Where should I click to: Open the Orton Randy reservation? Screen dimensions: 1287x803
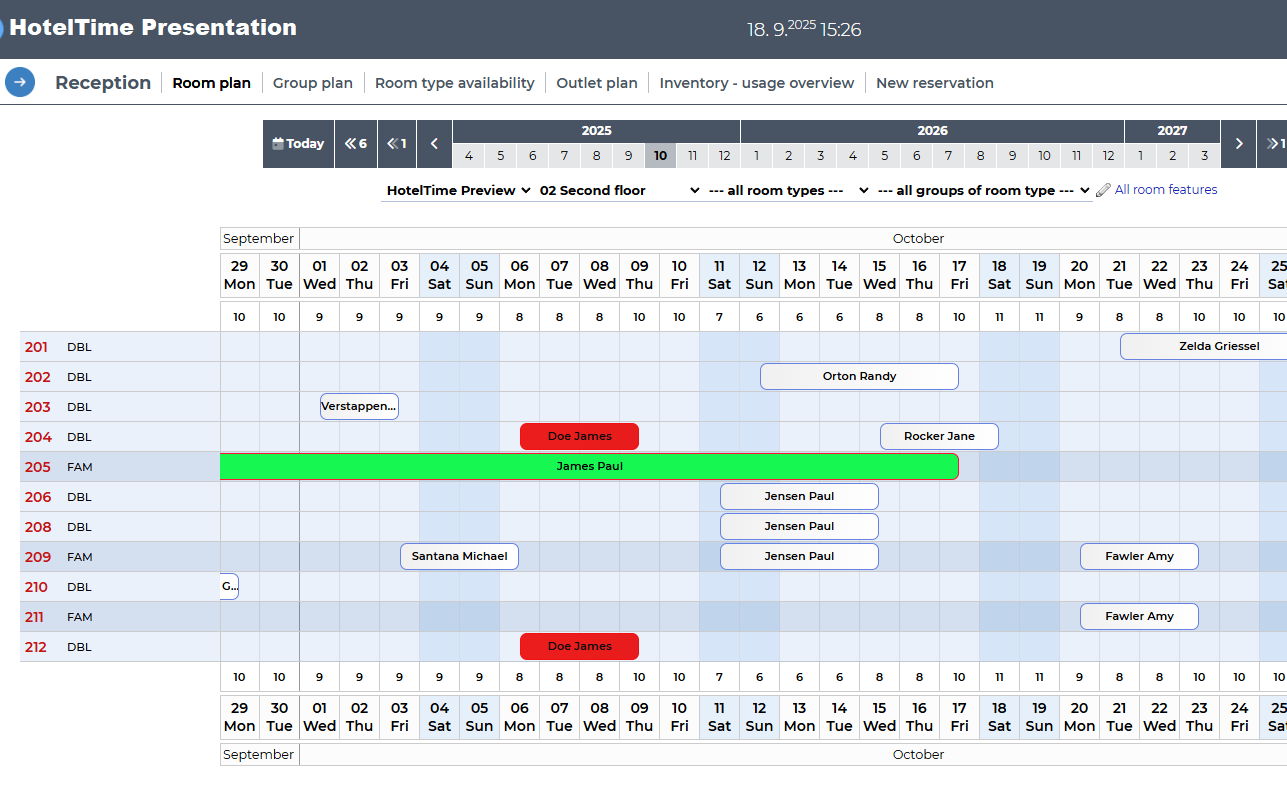[x=859, y=376]
